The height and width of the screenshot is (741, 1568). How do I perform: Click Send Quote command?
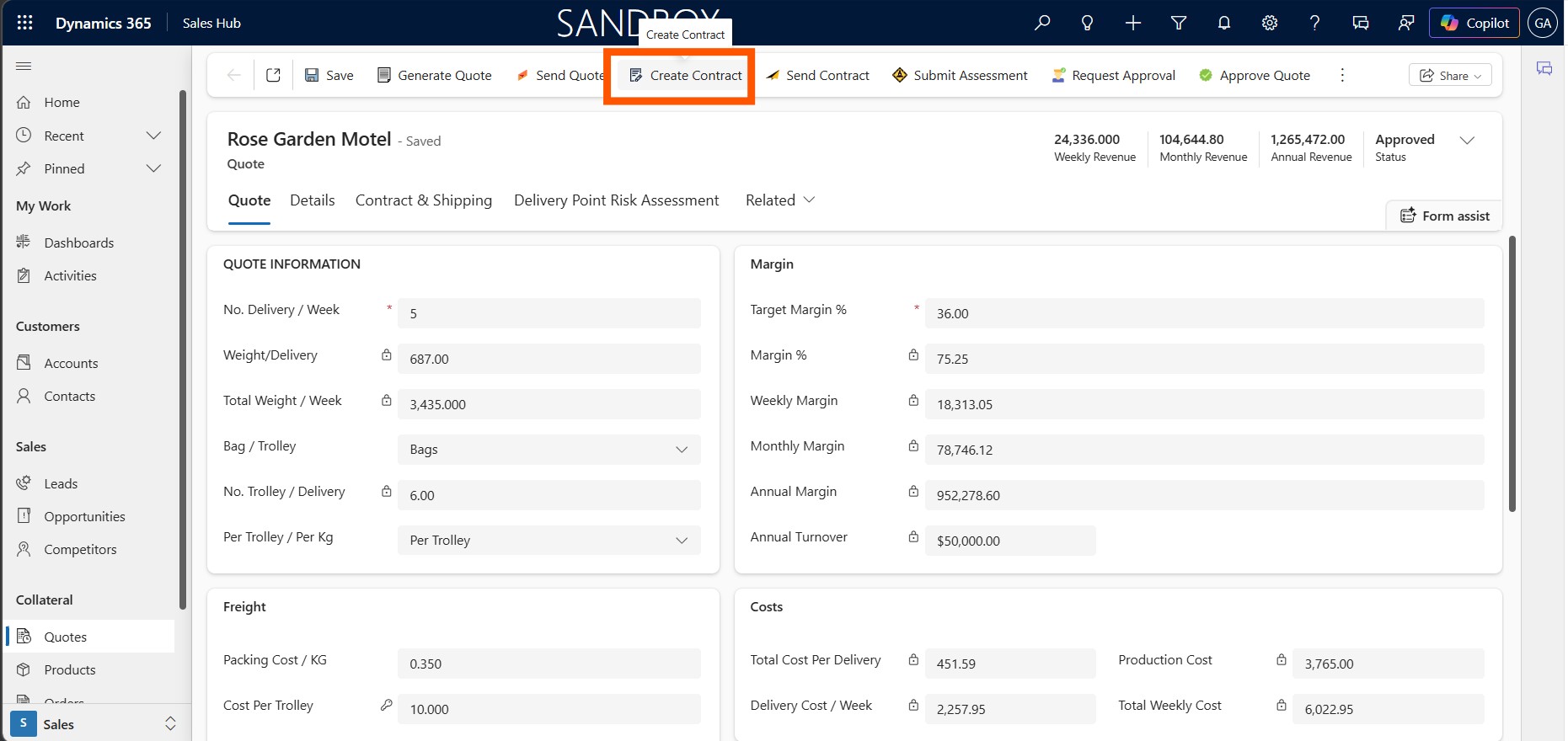pyautogui.click(x=560, y=75)
